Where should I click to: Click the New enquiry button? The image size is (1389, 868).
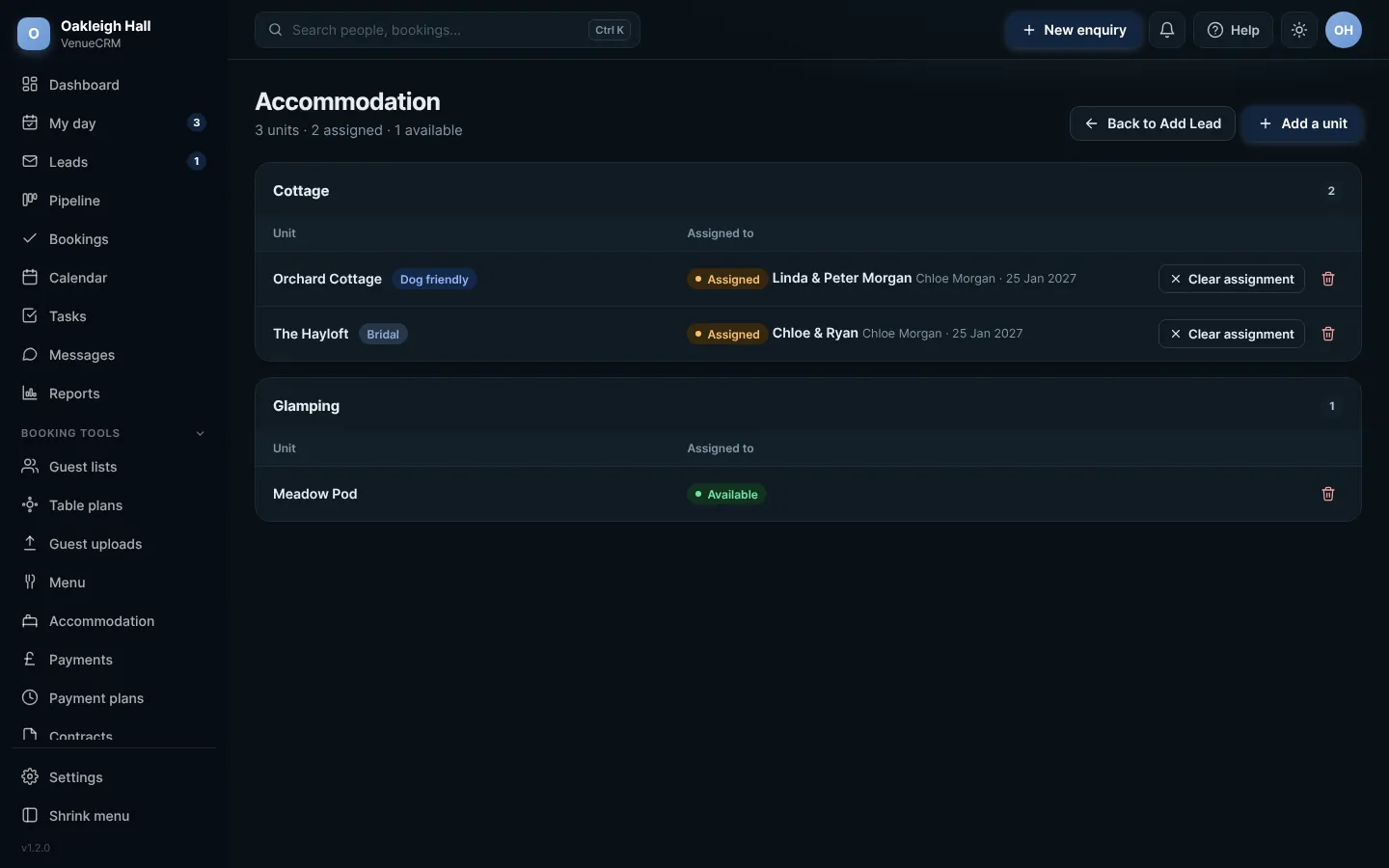pos(1074,30)
